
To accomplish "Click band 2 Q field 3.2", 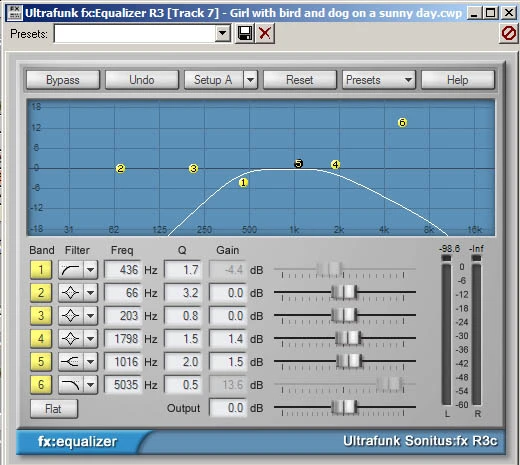I will [x=183, y=293].
